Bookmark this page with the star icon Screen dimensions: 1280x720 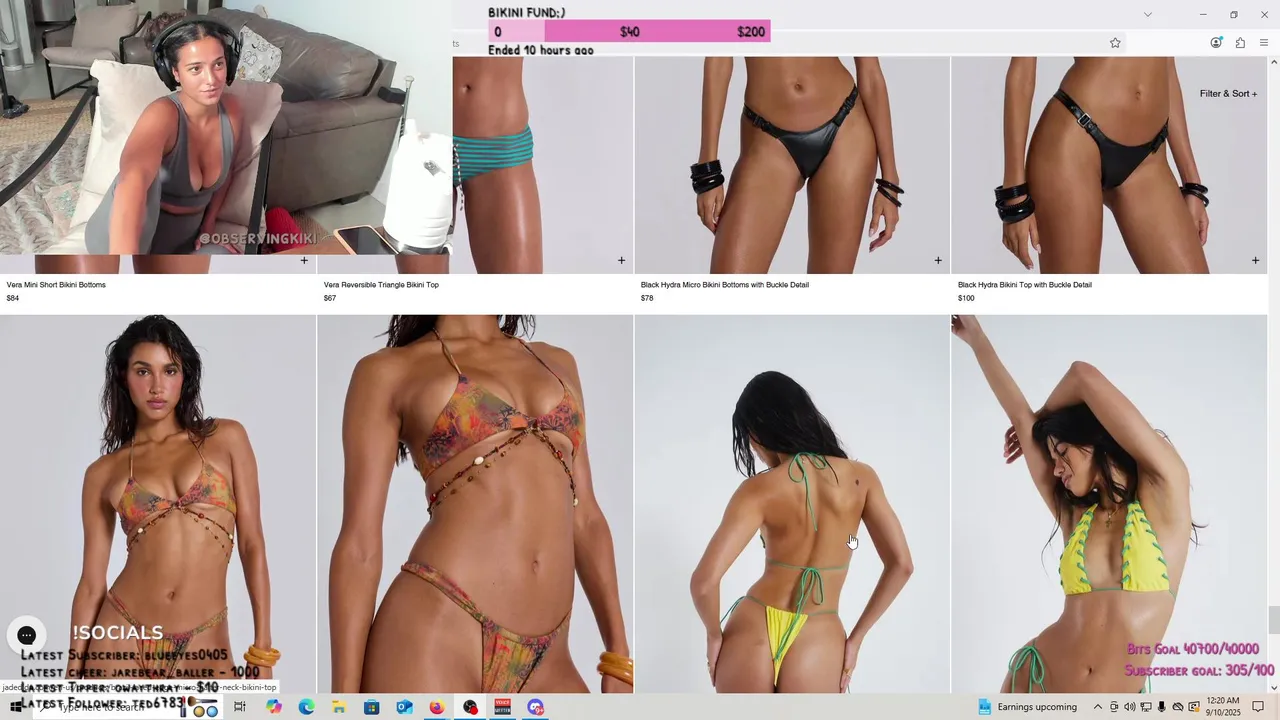pyautogui.click(x=1115, y=43)
